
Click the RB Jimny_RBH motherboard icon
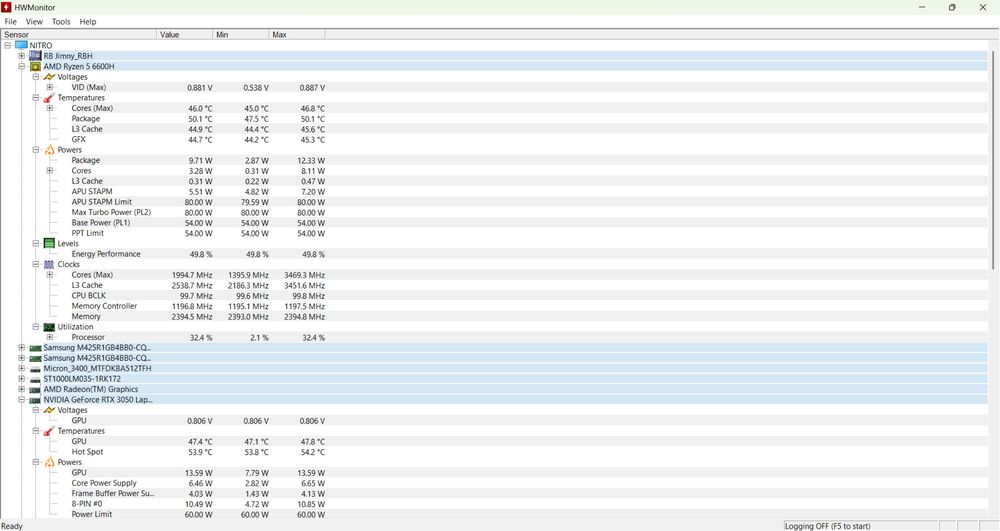point(35,56)
